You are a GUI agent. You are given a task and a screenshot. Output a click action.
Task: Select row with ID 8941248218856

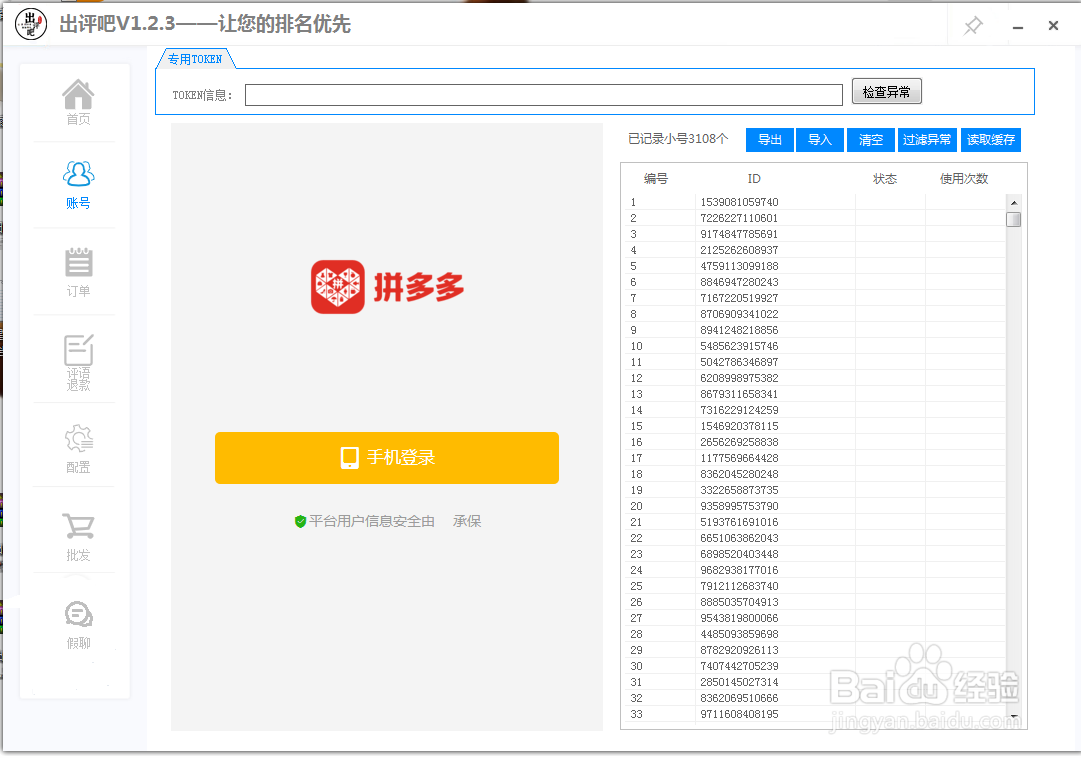[x=815, y=330]
